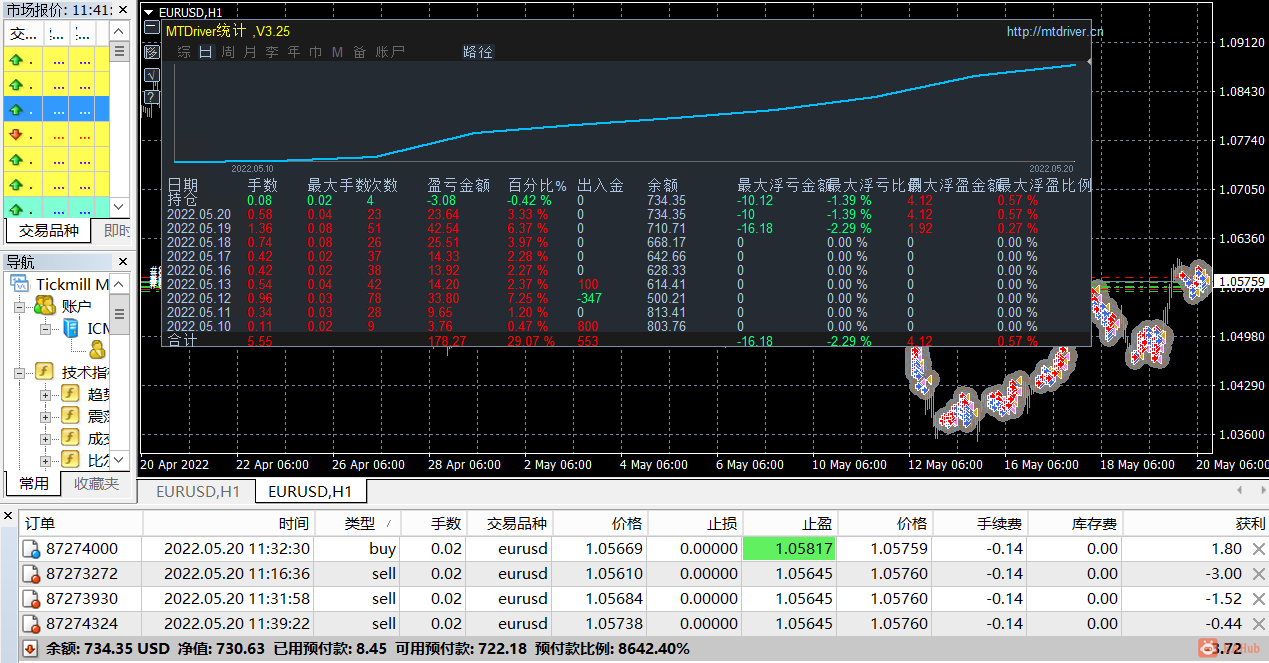The width and height of the screenshot is (1269, 663).
Task: Collapse the 技术指标 tree node
Action: (20, 372)
